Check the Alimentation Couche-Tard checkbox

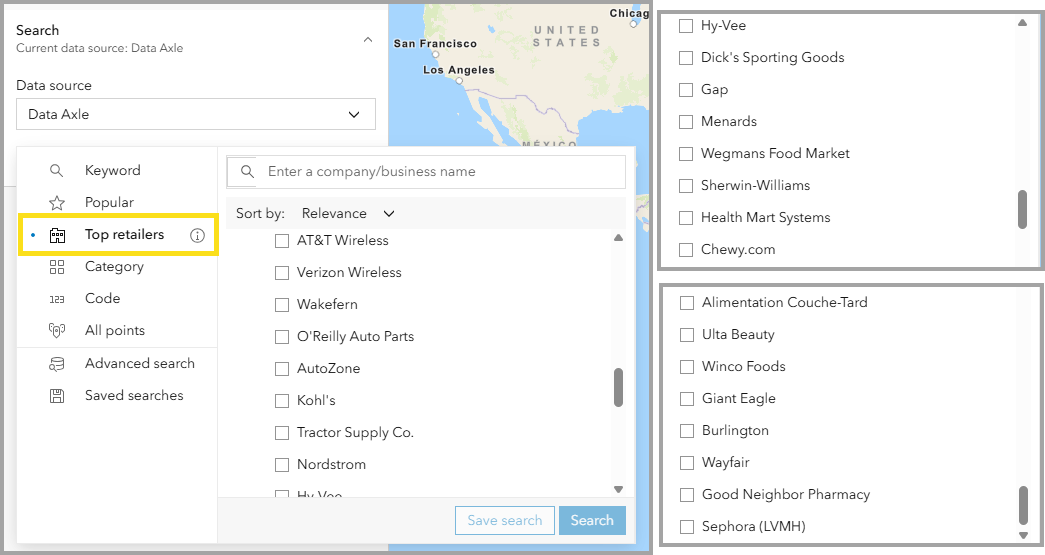[x=686, y=303]
